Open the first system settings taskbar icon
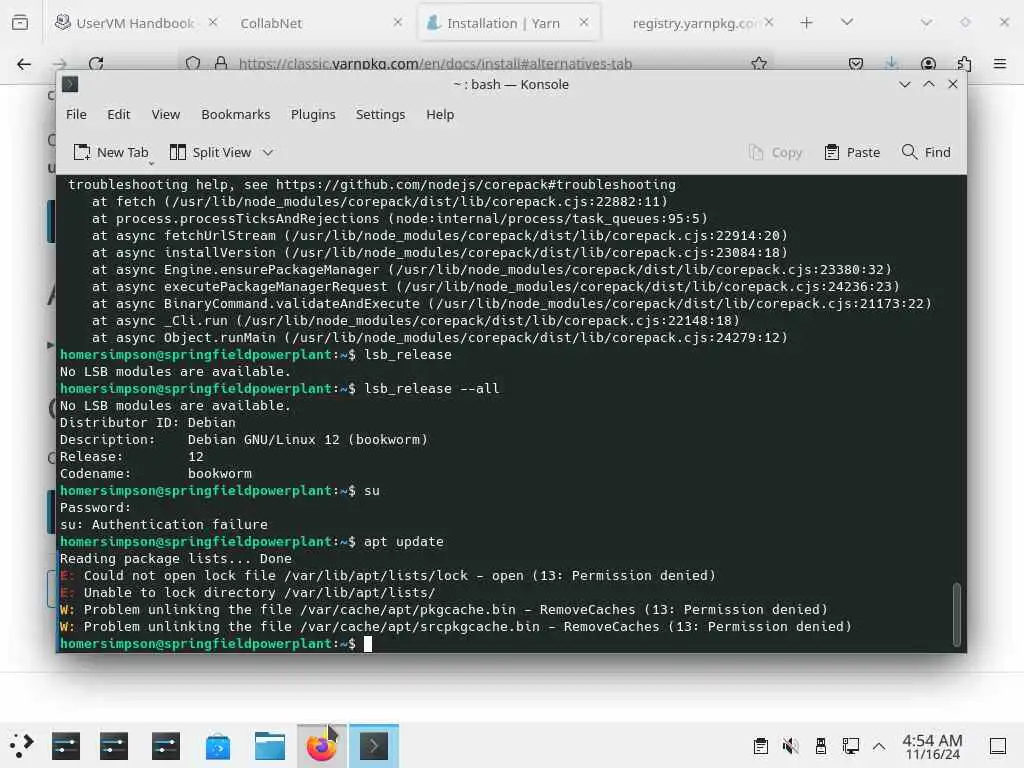The image size is (1024, 768). pyautogui.click(x=66, y=746)
